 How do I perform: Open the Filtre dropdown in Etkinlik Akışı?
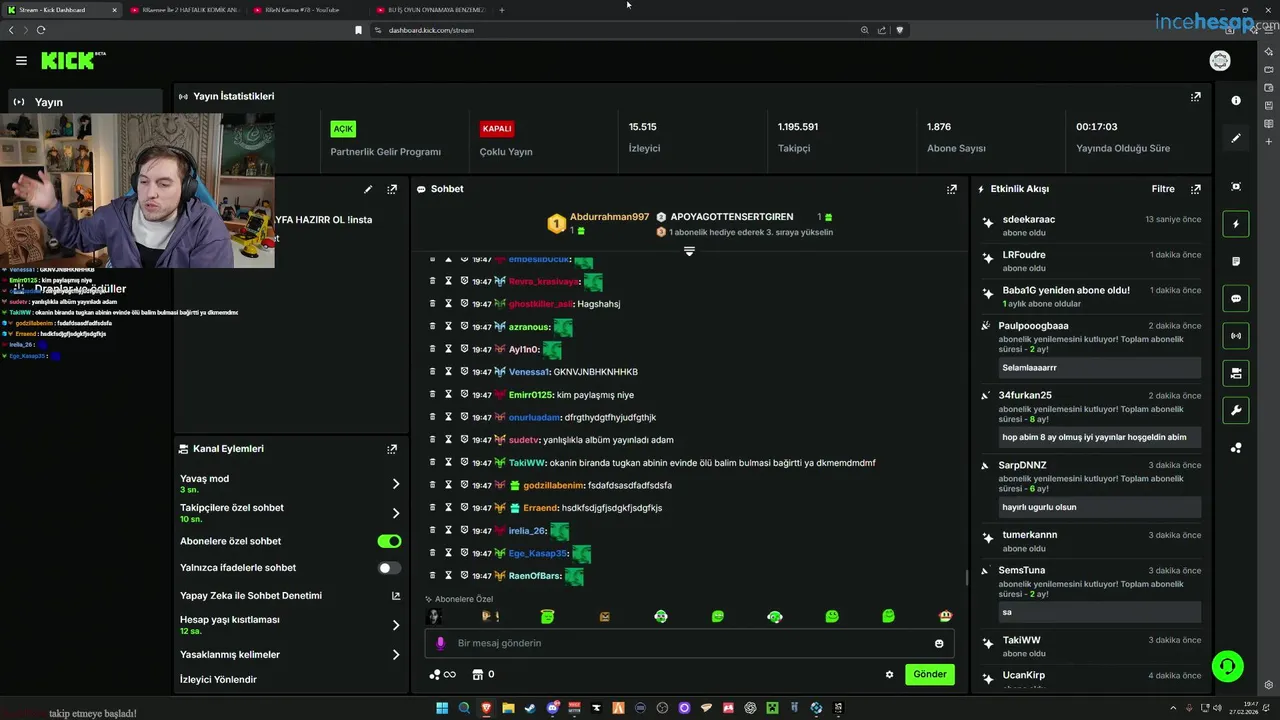click(x=1162, y=189)
